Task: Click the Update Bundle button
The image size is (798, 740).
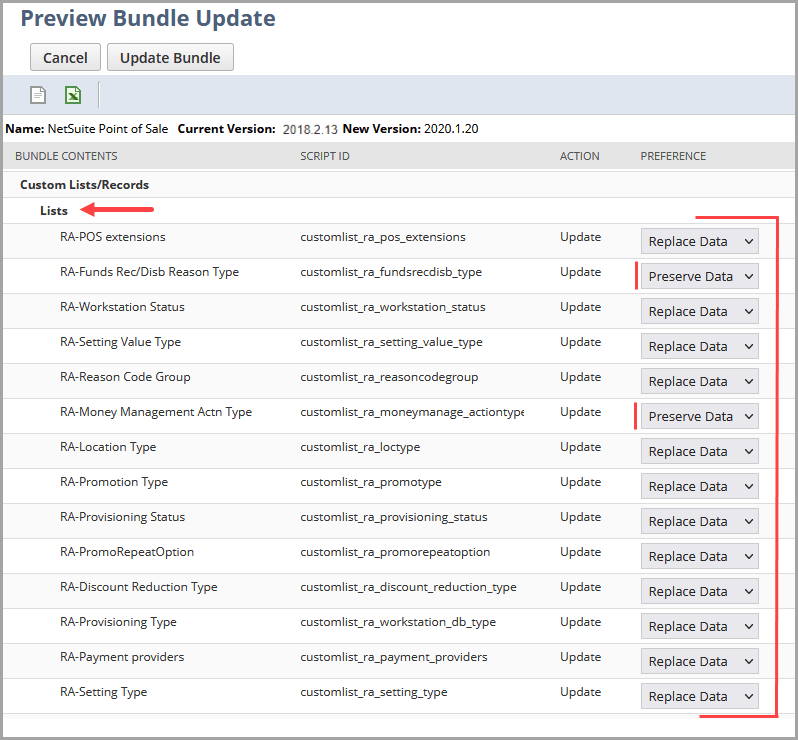Action: 170,58
